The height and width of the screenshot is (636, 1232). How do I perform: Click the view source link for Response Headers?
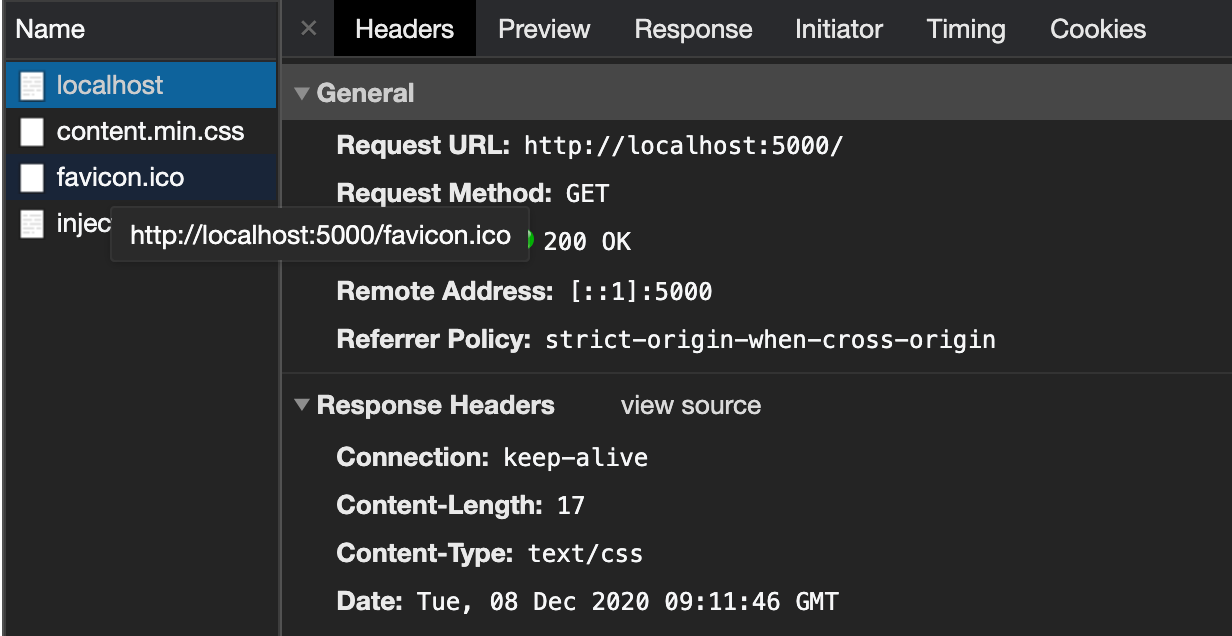click(x=690, y=405)
